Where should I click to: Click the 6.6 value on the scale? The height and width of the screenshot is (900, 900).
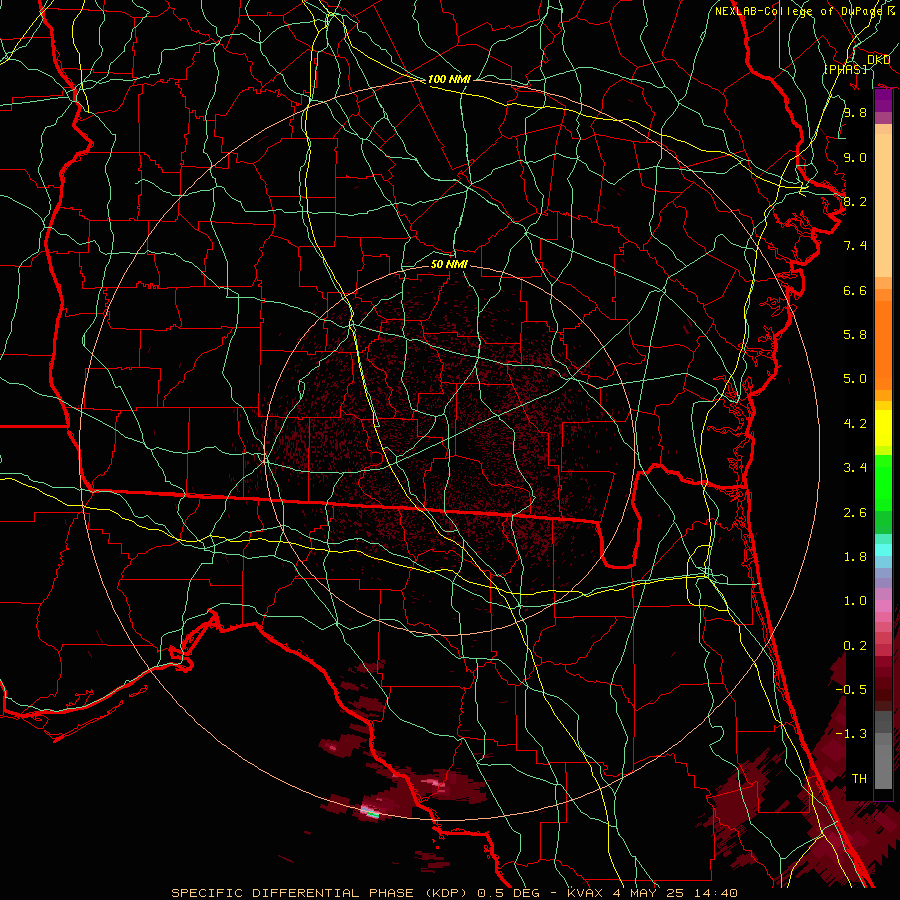[855, 290]
